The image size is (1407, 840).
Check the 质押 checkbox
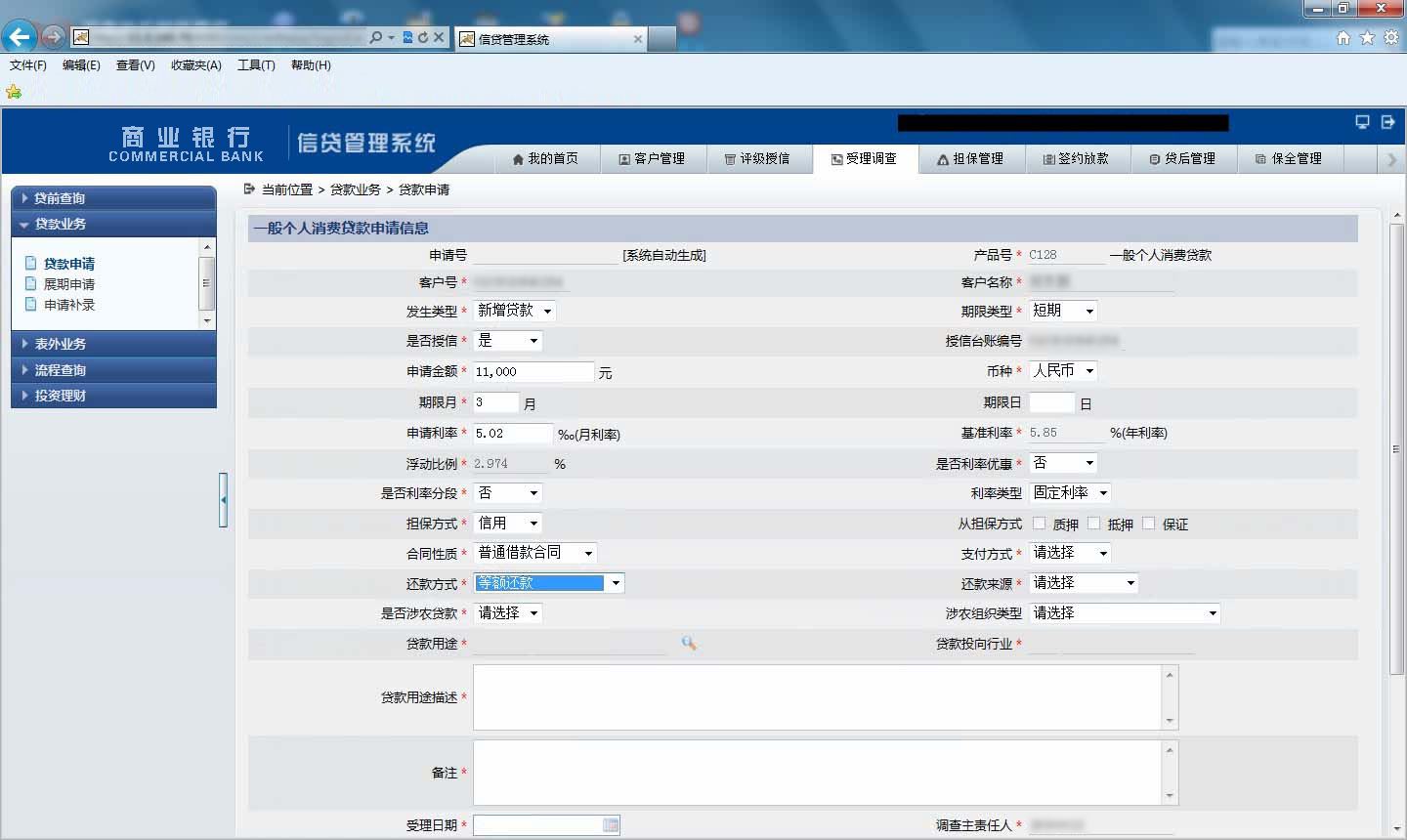coord(1039,524)
